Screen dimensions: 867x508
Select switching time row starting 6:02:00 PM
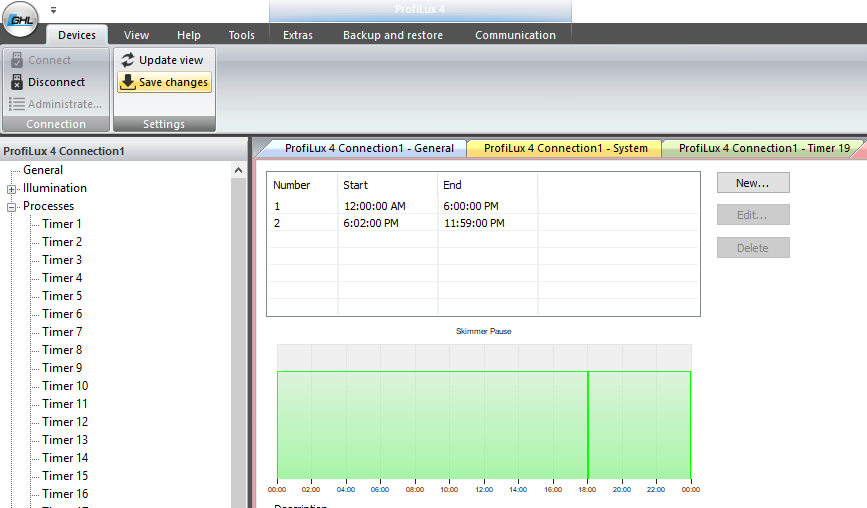coord(483,223)
